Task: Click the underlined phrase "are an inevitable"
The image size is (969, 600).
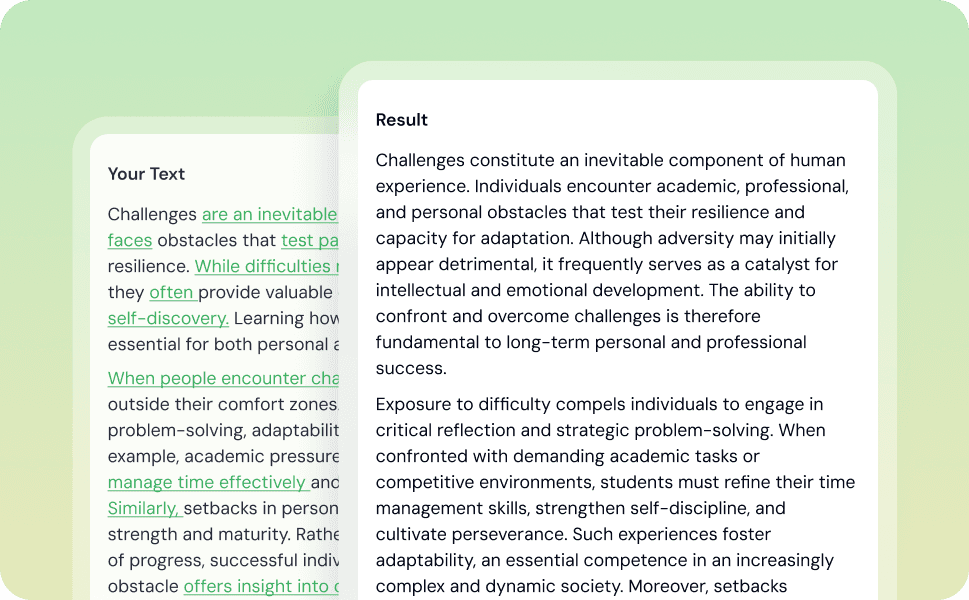Action: (x=269, y=214)
